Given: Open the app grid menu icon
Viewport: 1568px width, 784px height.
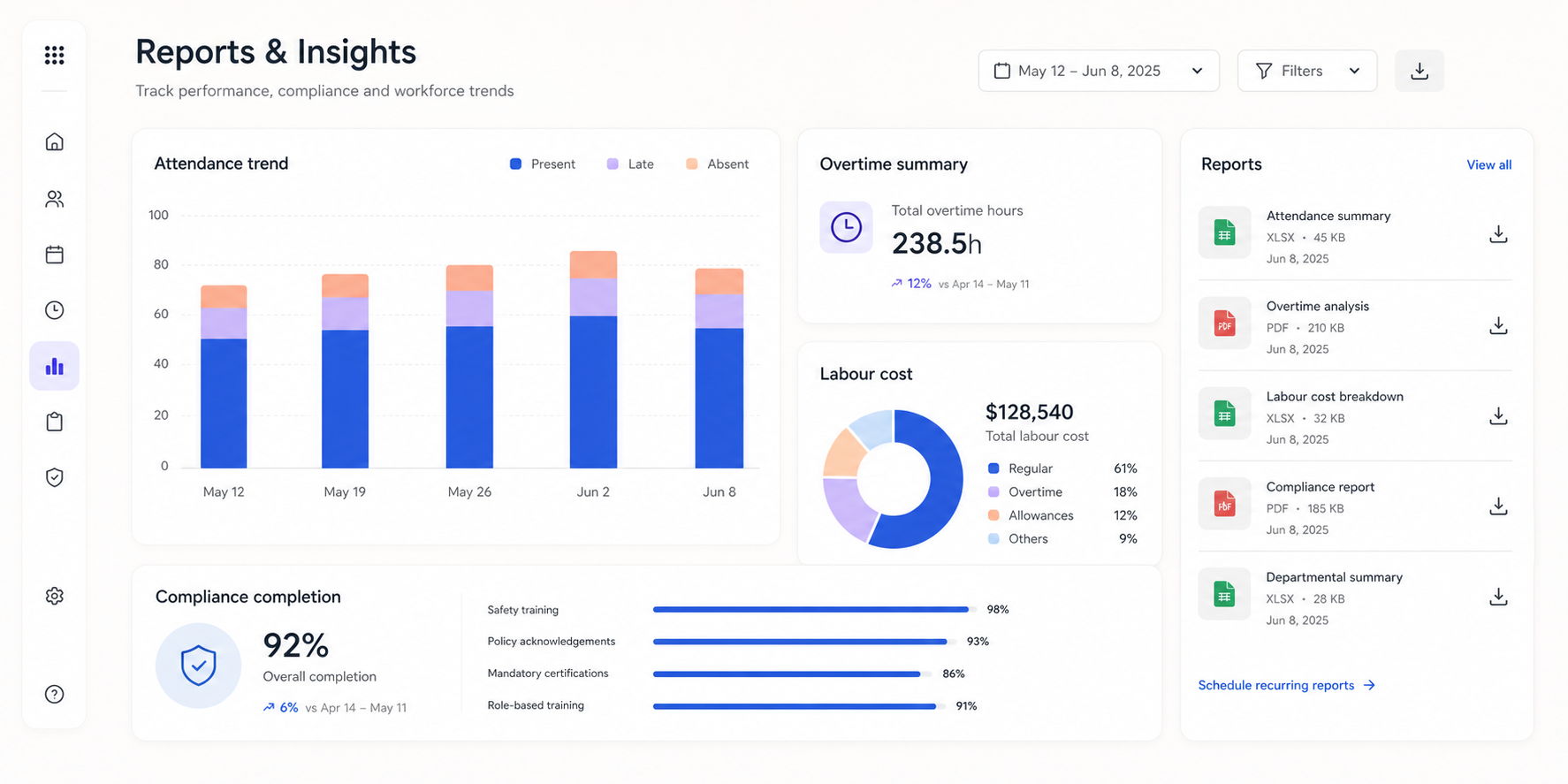Looking at the screenshot, I should [54, 55].
